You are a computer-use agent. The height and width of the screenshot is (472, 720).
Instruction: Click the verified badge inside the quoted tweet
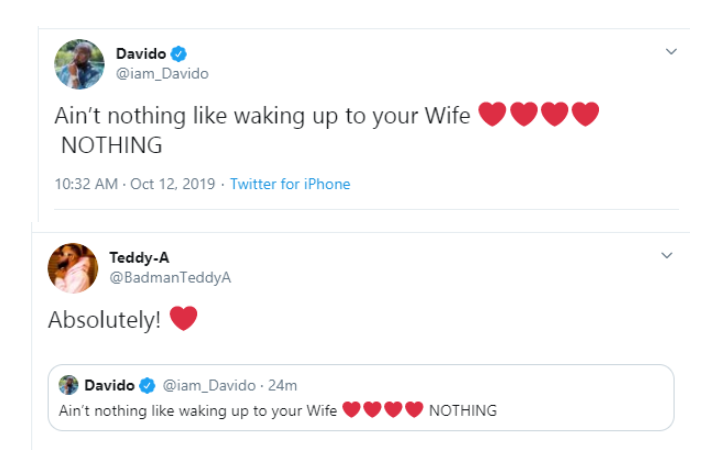(x=146, y=385)
